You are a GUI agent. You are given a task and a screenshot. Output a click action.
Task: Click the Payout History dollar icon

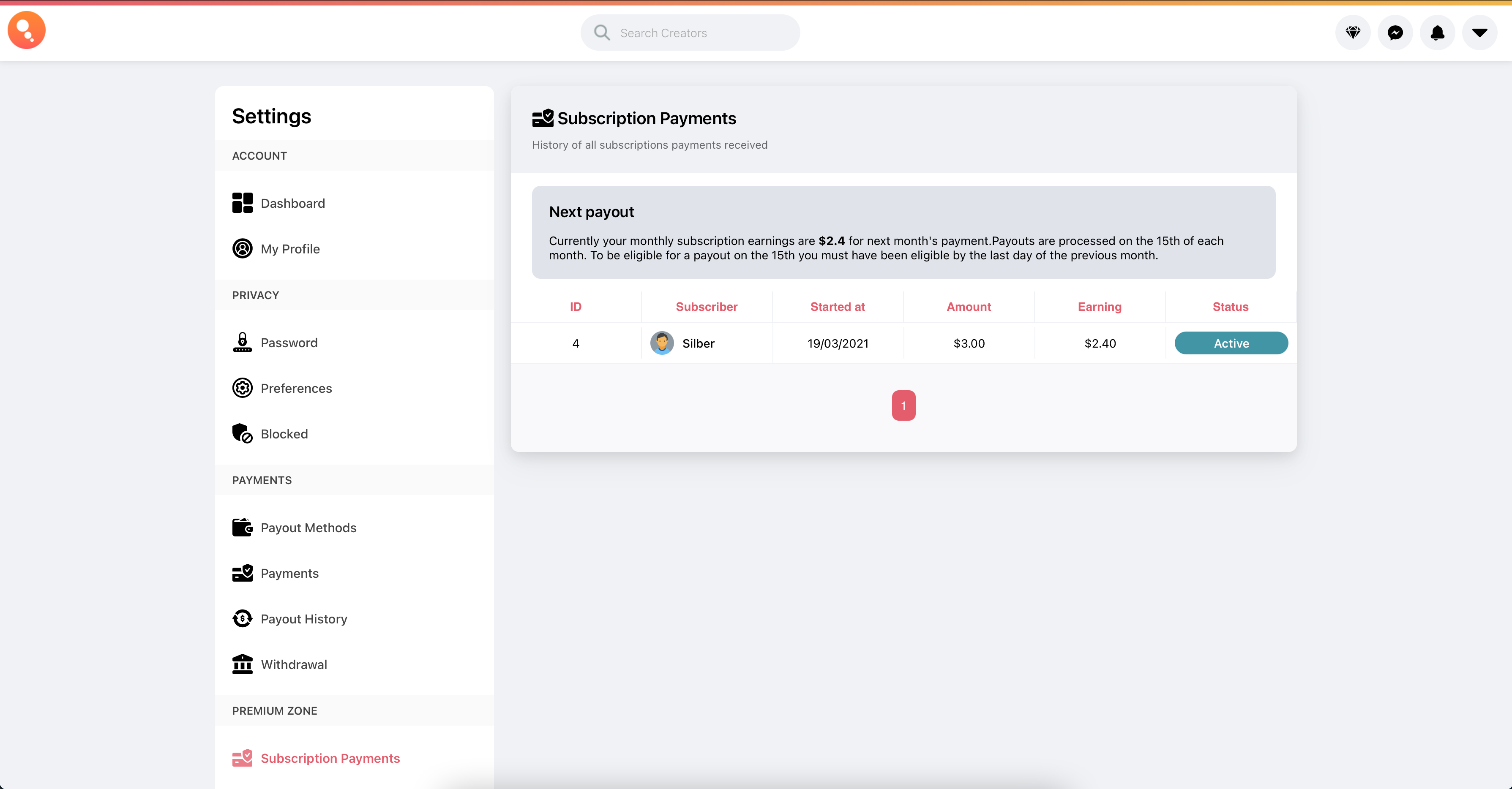point(243,619)
